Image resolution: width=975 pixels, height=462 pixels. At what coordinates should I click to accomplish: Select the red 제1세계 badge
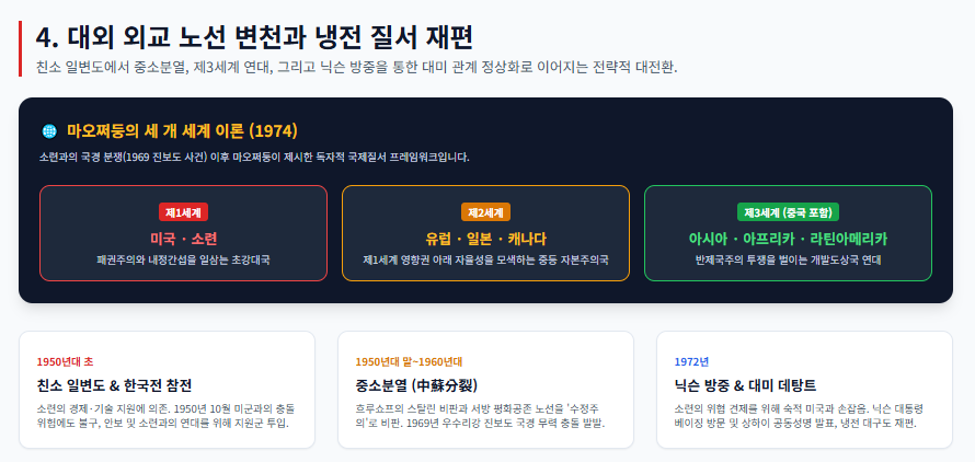[x=183, y=212]
